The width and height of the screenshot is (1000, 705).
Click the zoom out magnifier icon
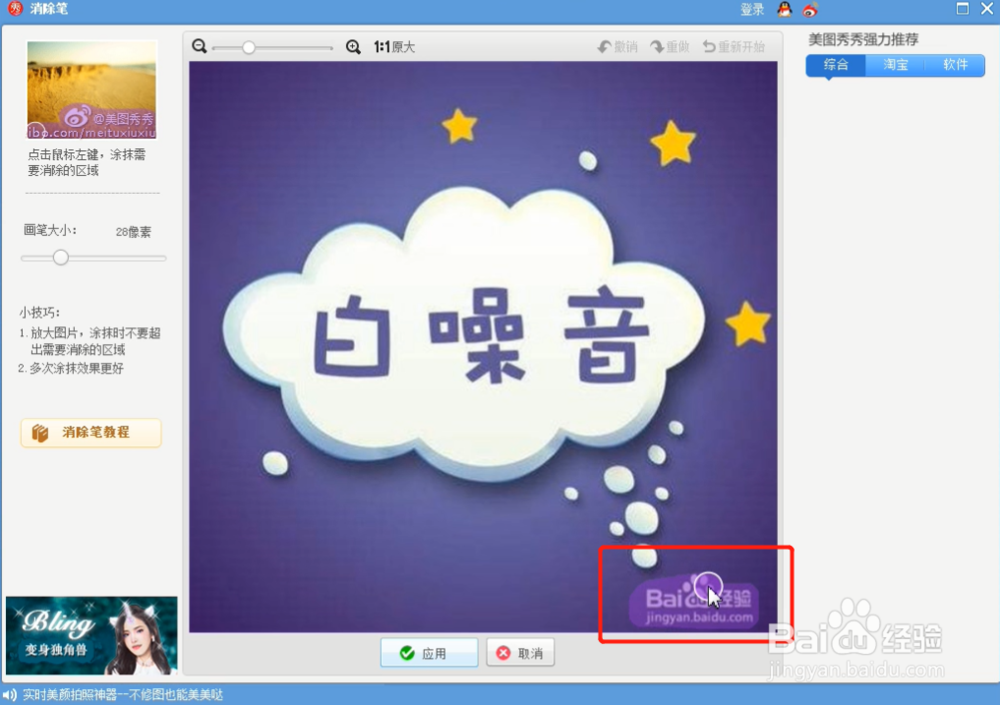[x=200, y=46]
